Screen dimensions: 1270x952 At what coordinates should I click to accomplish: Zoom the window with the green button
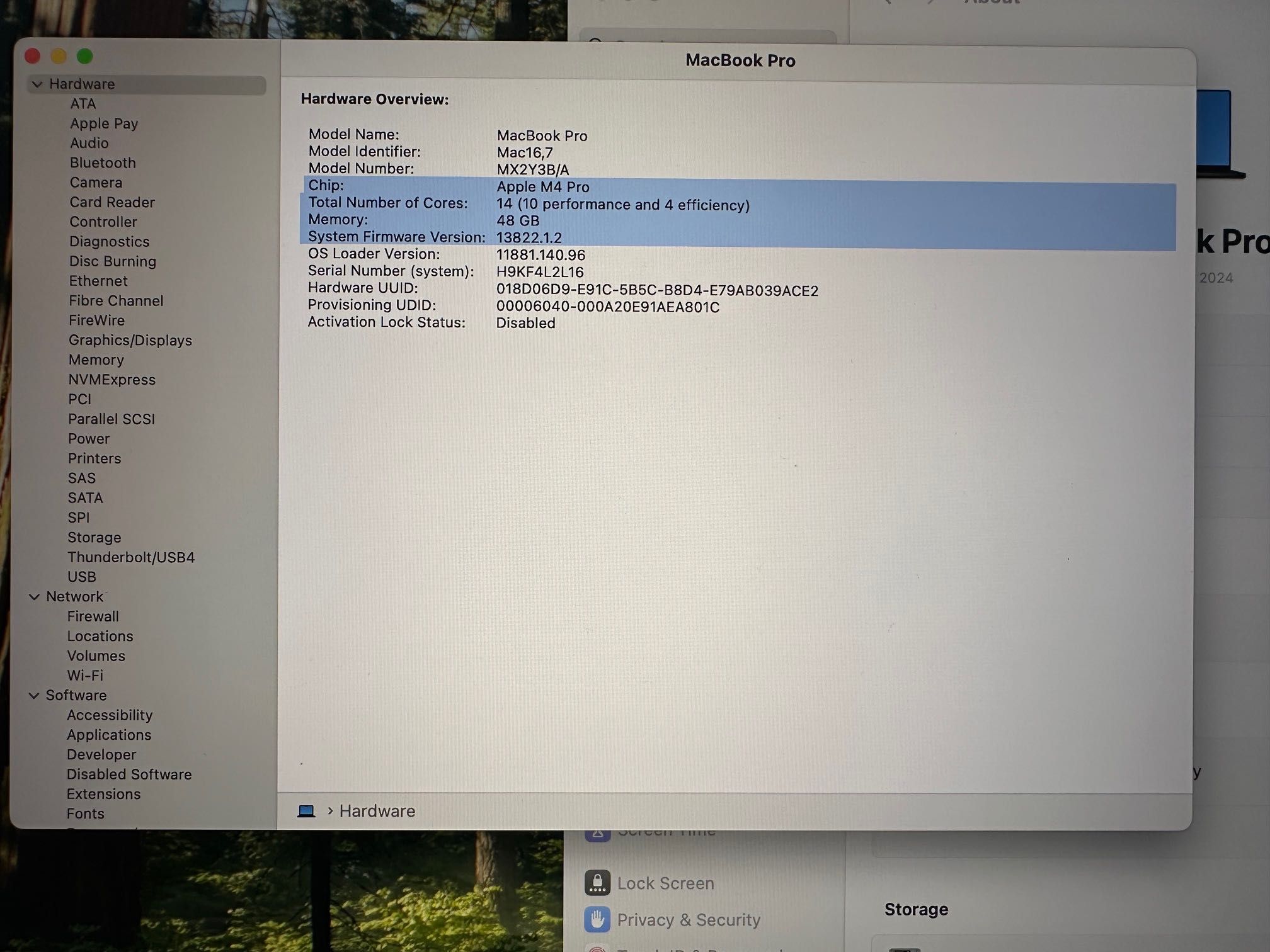pyautogui.click(x=85, y=57)
